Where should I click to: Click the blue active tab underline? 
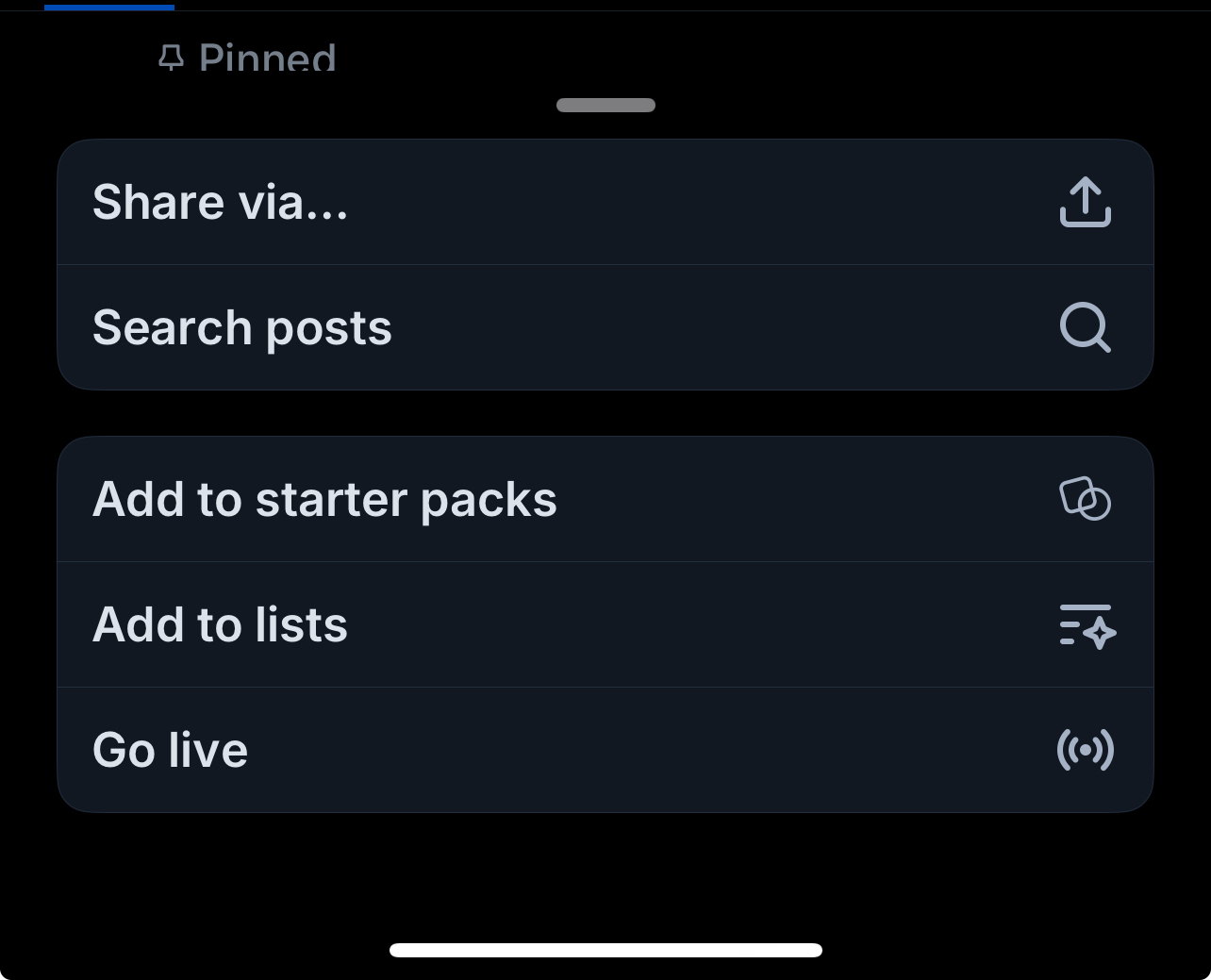(109, 7)
